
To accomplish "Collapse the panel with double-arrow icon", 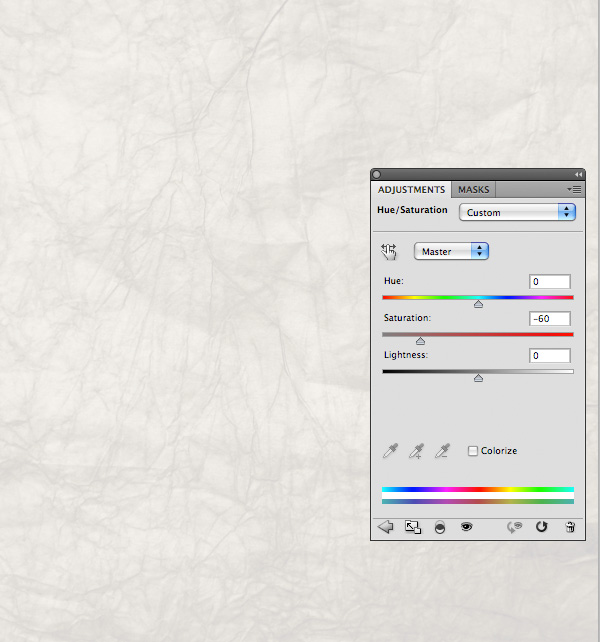I will [578, 174].
